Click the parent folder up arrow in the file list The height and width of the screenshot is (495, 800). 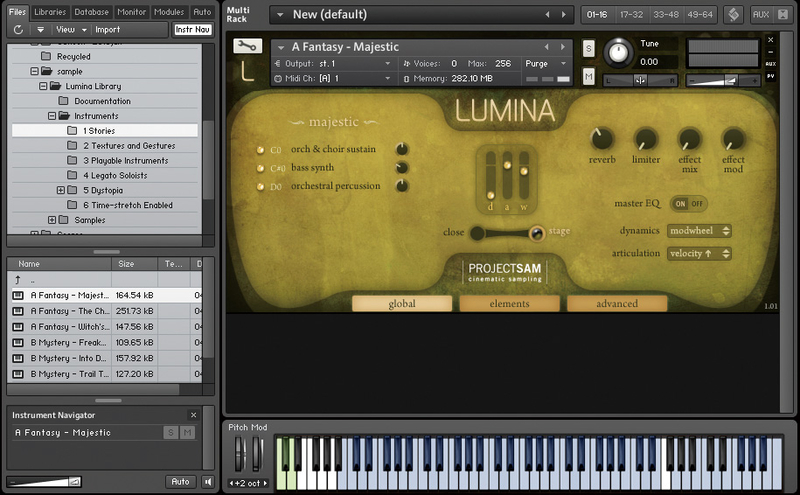point(18,280)
